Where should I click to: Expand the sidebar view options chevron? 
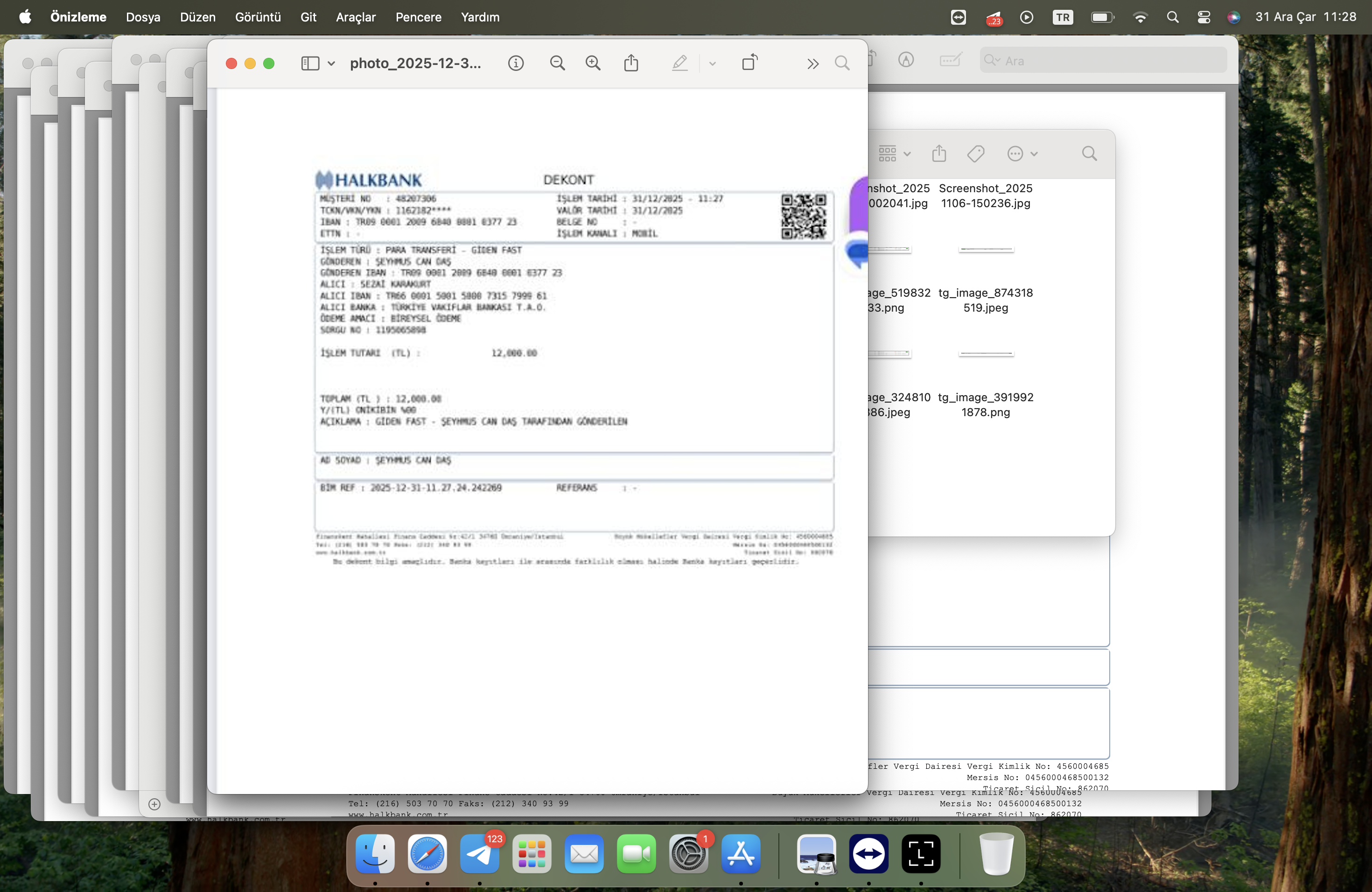331,63
